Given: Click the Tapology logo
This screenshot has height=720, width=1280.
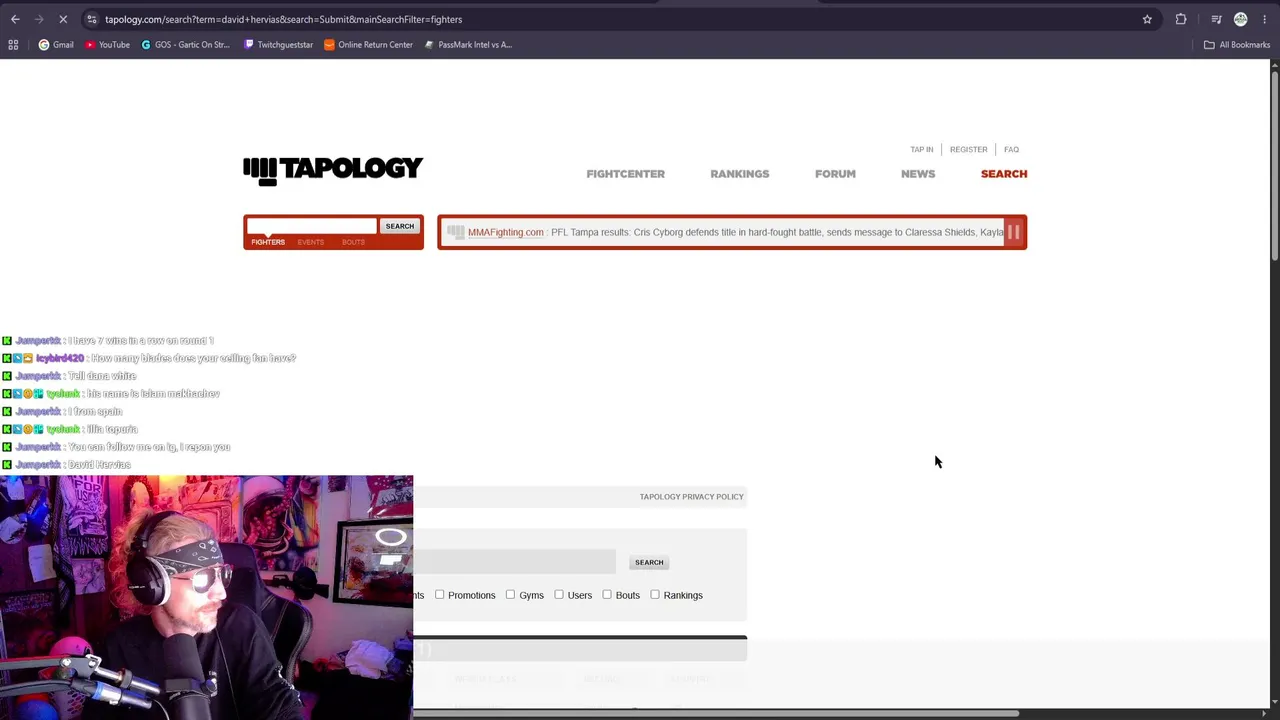Looking at the screenshot, I should 333,170.
